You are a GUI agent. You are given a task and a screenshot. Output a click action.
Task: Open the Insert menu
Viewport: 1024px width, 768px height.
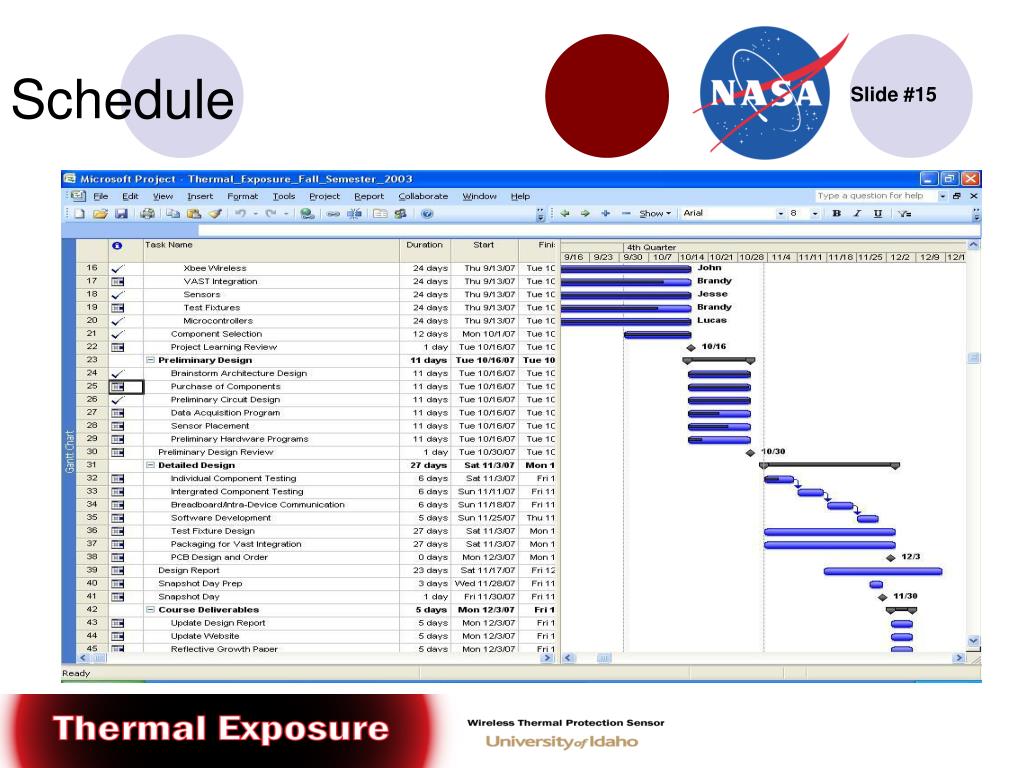click(200, 196)
